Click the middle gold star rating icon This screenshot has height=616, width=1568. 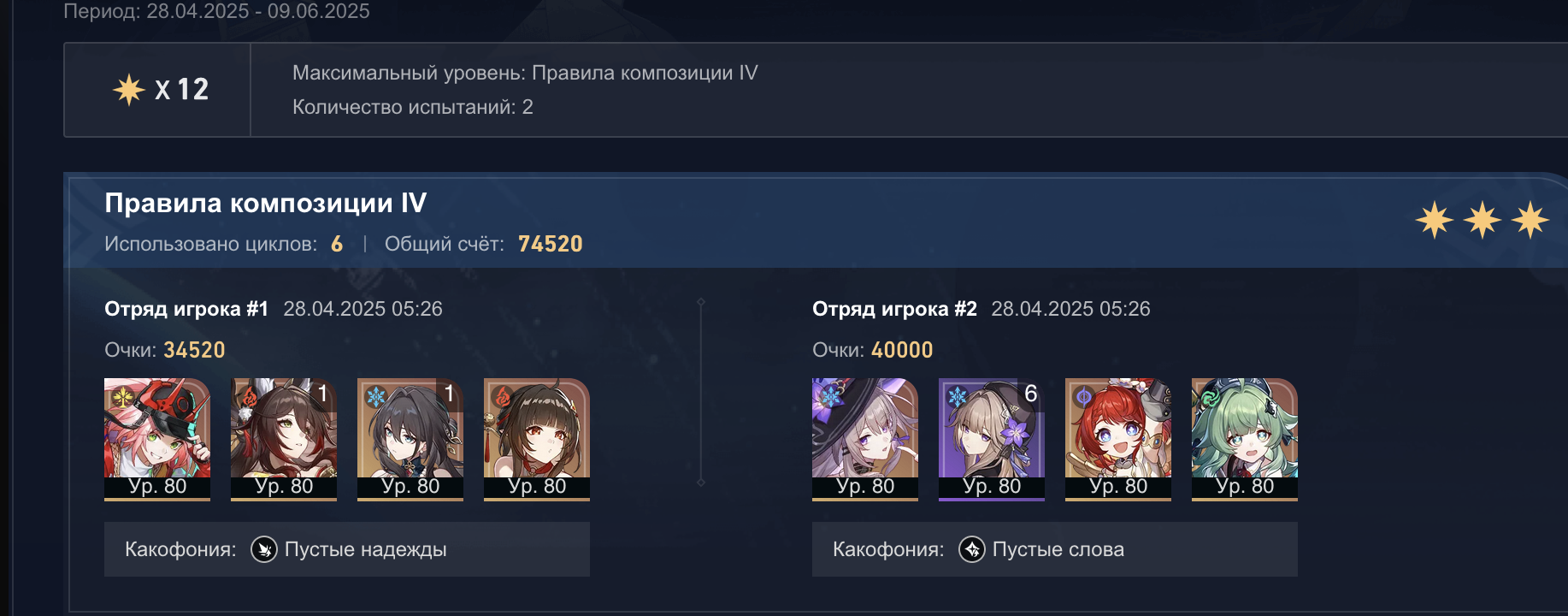(1483, 220)
